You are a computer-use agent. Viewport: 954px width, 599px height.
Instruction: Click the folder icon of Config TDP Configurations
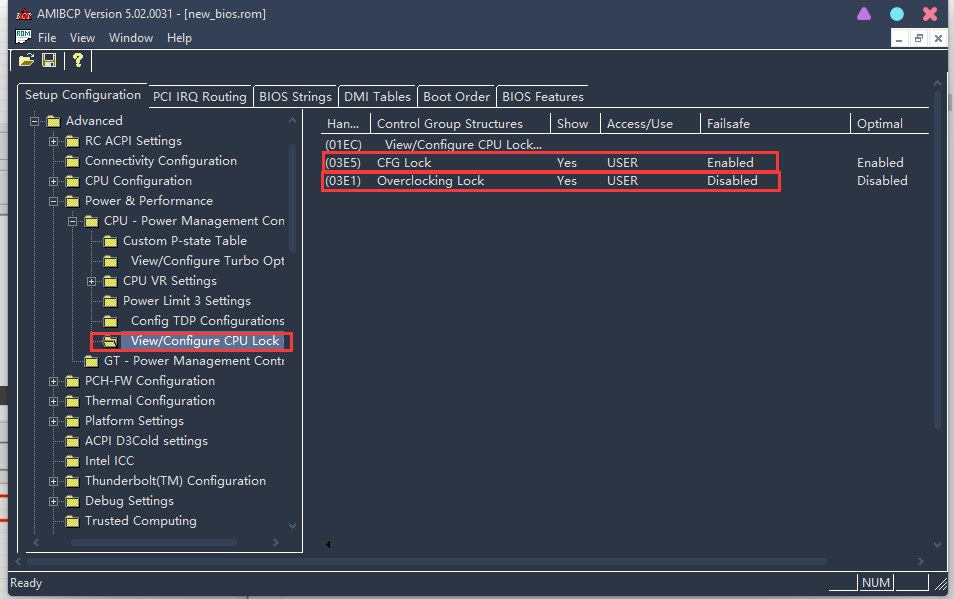click(110, 321)
